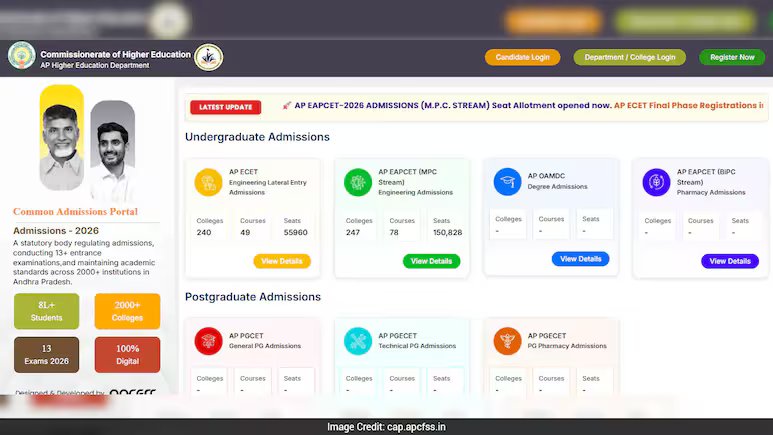Click the rocket icon in the update ticker
The image size is (773, 435).
click(286, 106)
